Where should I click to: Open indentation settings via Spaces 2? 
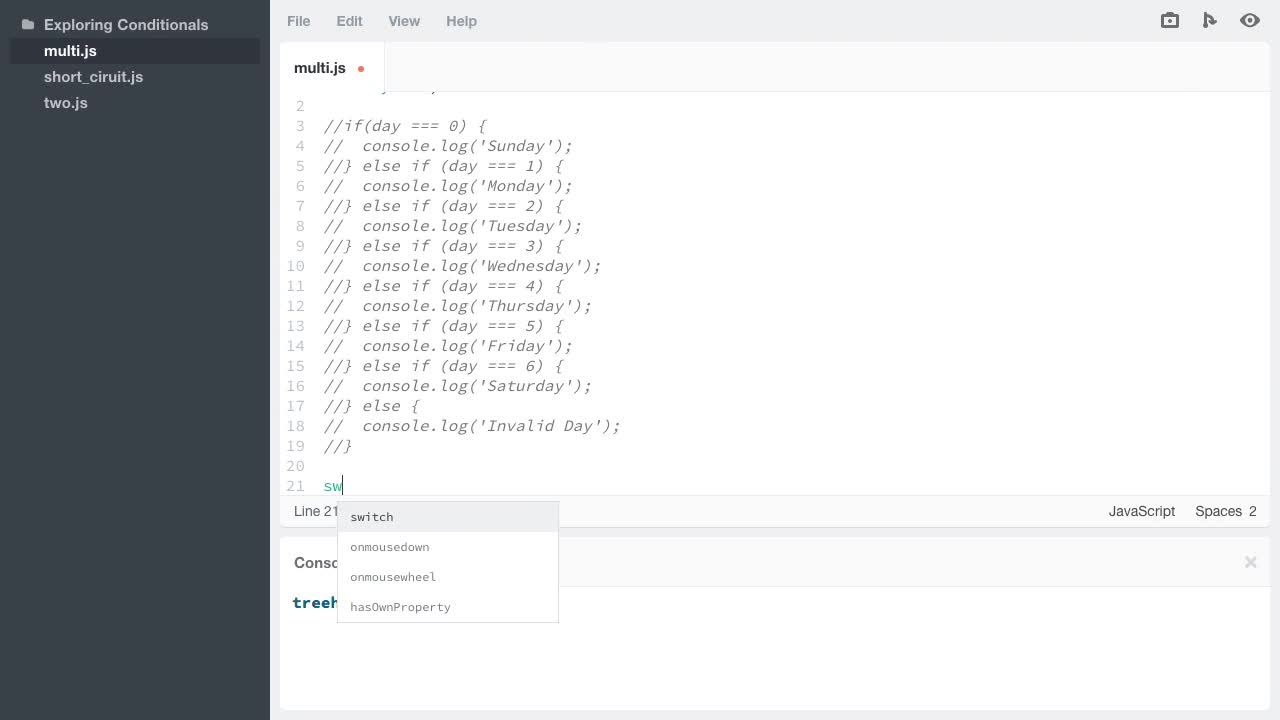coord(1225,511)
